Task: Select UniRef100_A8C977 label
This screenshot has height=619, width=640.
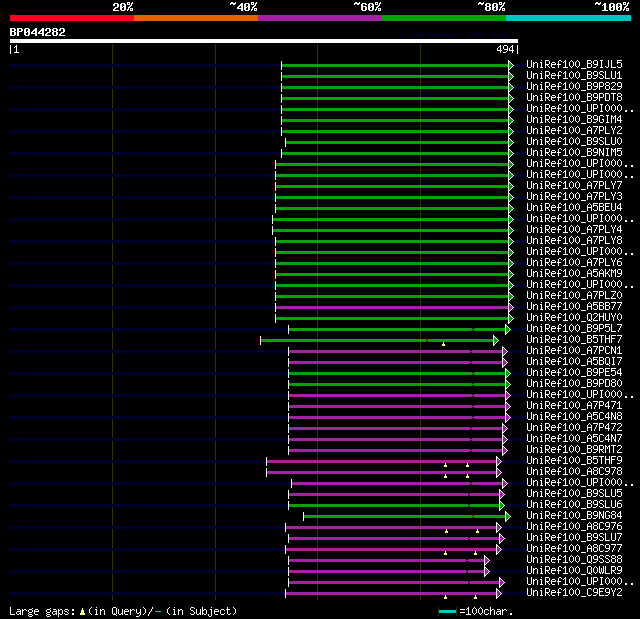Action: click(x=574, y=549)
